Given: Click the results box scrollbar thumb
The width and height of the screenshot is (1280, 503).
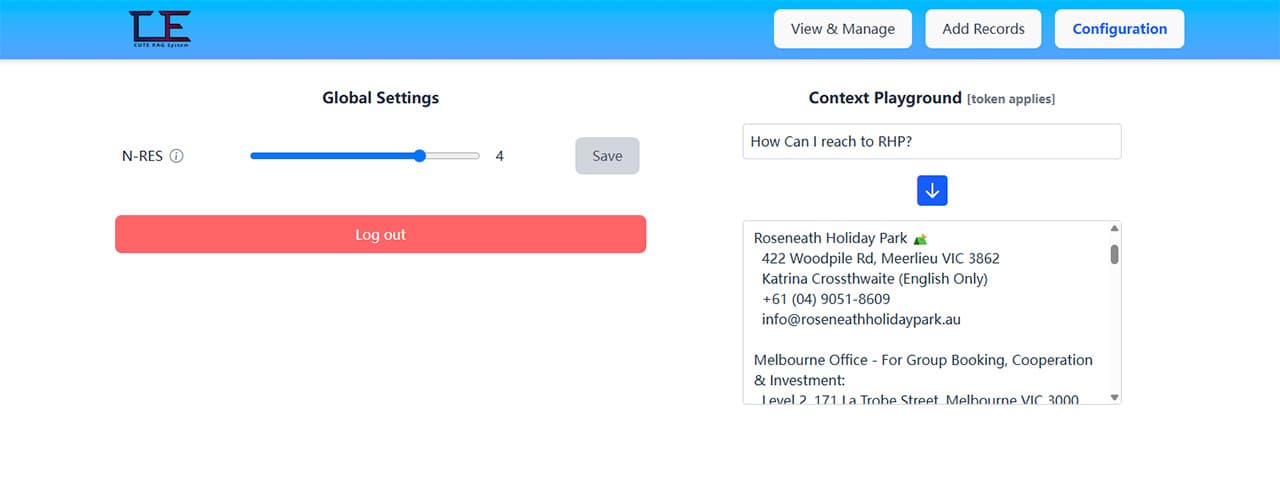Looking at the screenshot, I should [1115, 254].
